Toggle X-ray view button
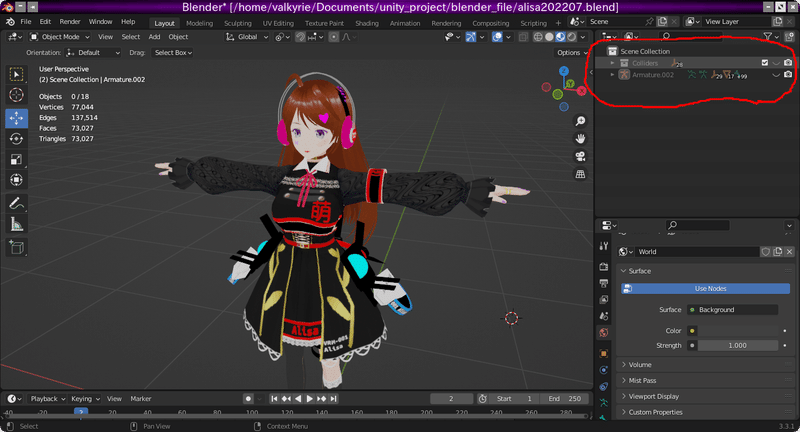 point(523,37)
